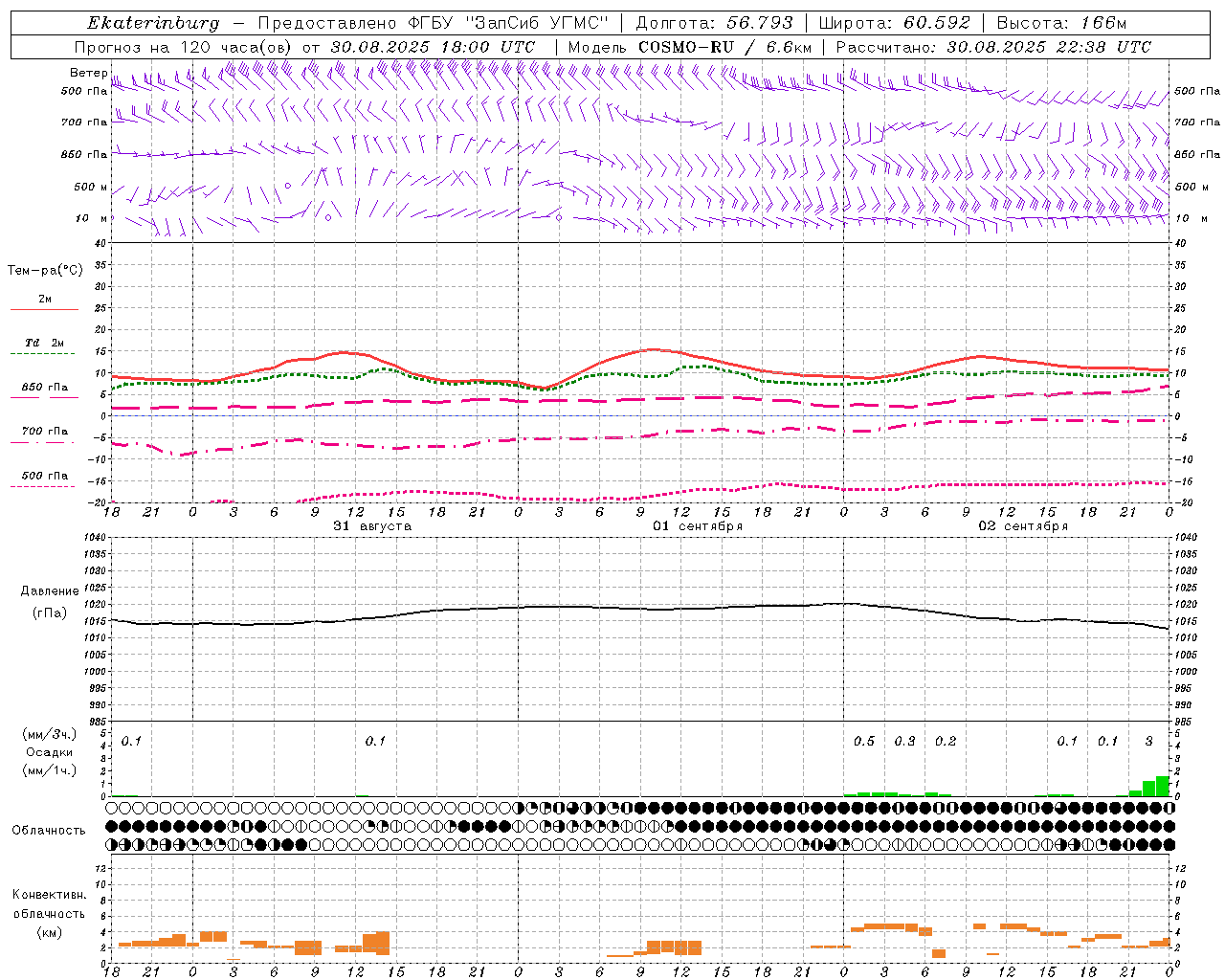The image size is (1225, 980).
Task: Click "500 гПа" in the temperature legend
Action: pyautogui.click(x=44, y=476)
